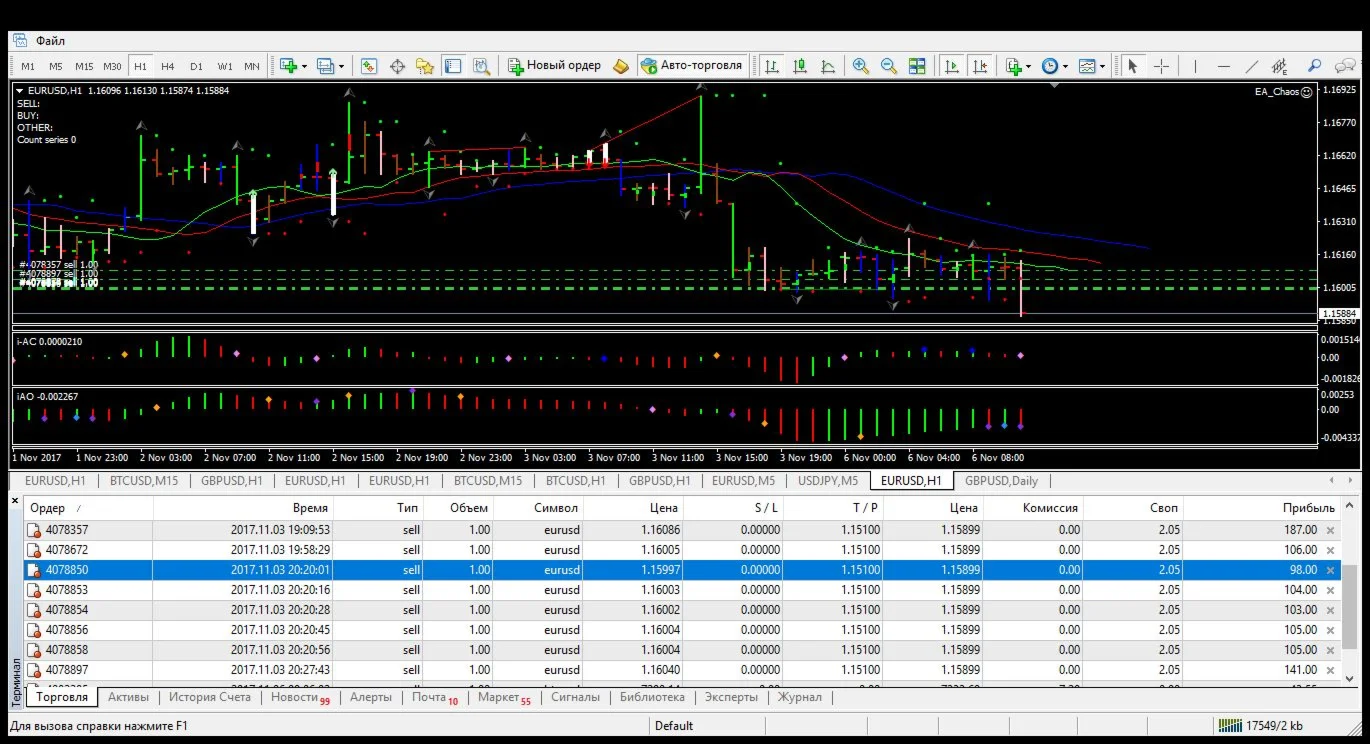Switch to the USDJPY,M5 chart tab
The width and height of the screenshot is (1370, 744).
828,481
